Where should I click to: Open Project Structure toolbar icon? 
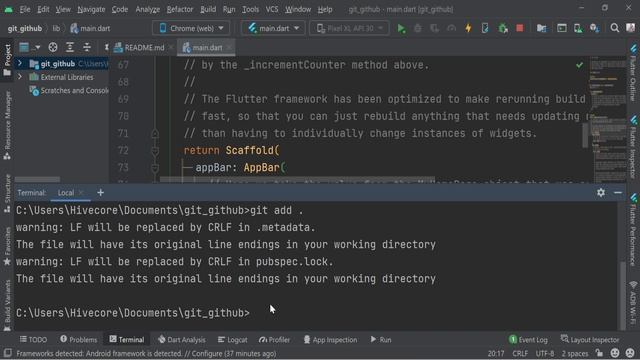[x=542, y=28]
